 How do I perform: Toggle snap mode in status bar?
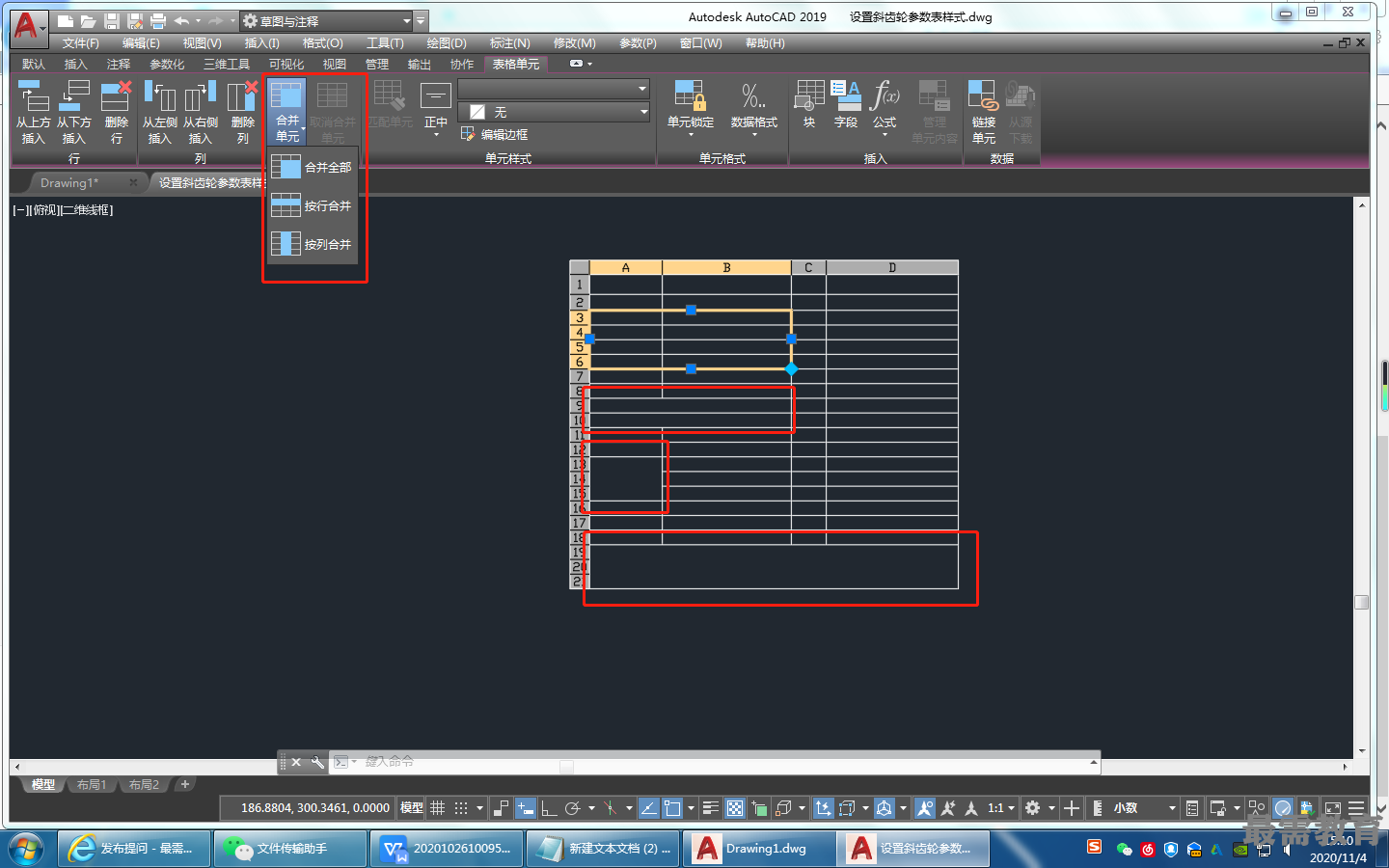tap(461, 808)
